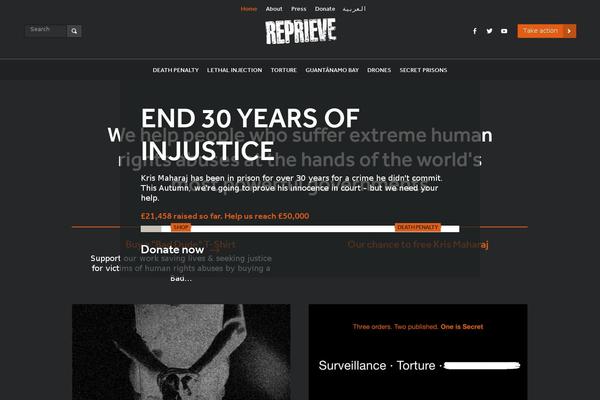Open the Secret Prisons category
The height and width of the screenshot is (400, 600).
pyautogui.click(x=423, y=70)
